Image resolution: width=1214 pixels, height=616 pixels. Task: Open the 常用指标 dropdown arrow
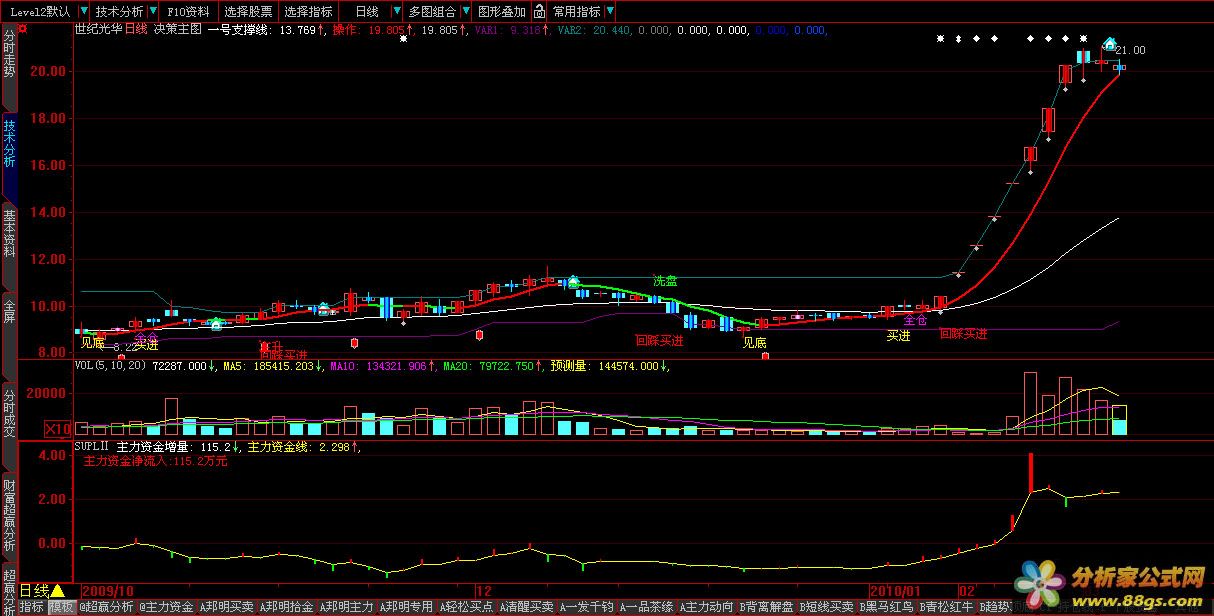click(x=610, y=12)
